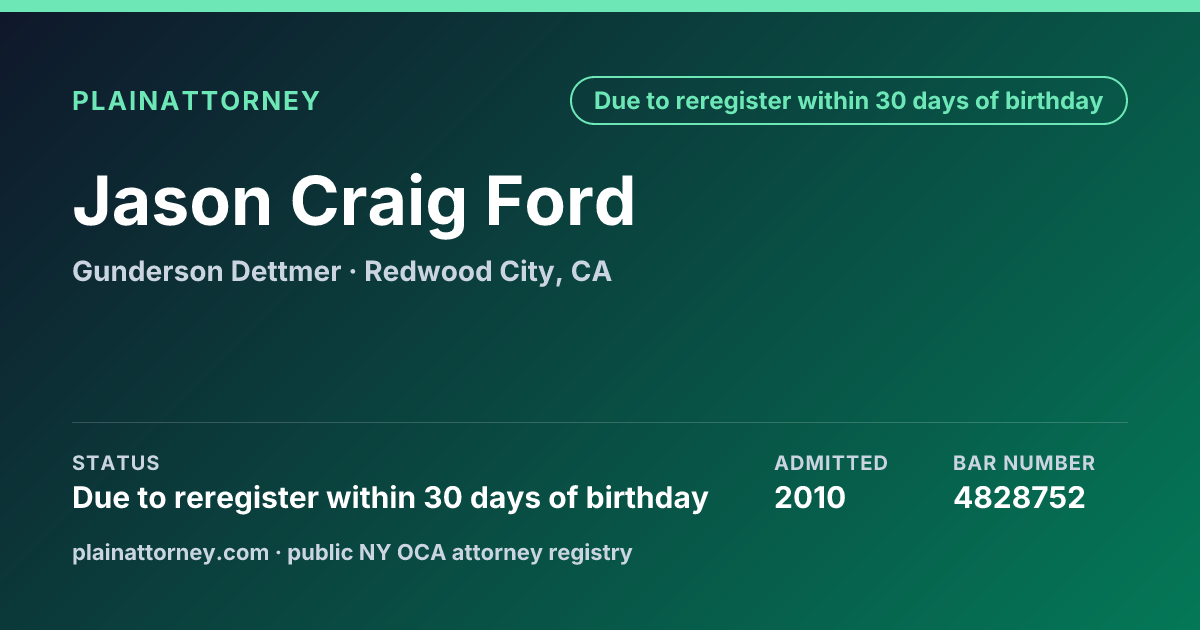Image resolution: width=1200 pixels, height=630 pixels.
Task: Click the Jason Craig Ford name heading
Action: (354, 202)
